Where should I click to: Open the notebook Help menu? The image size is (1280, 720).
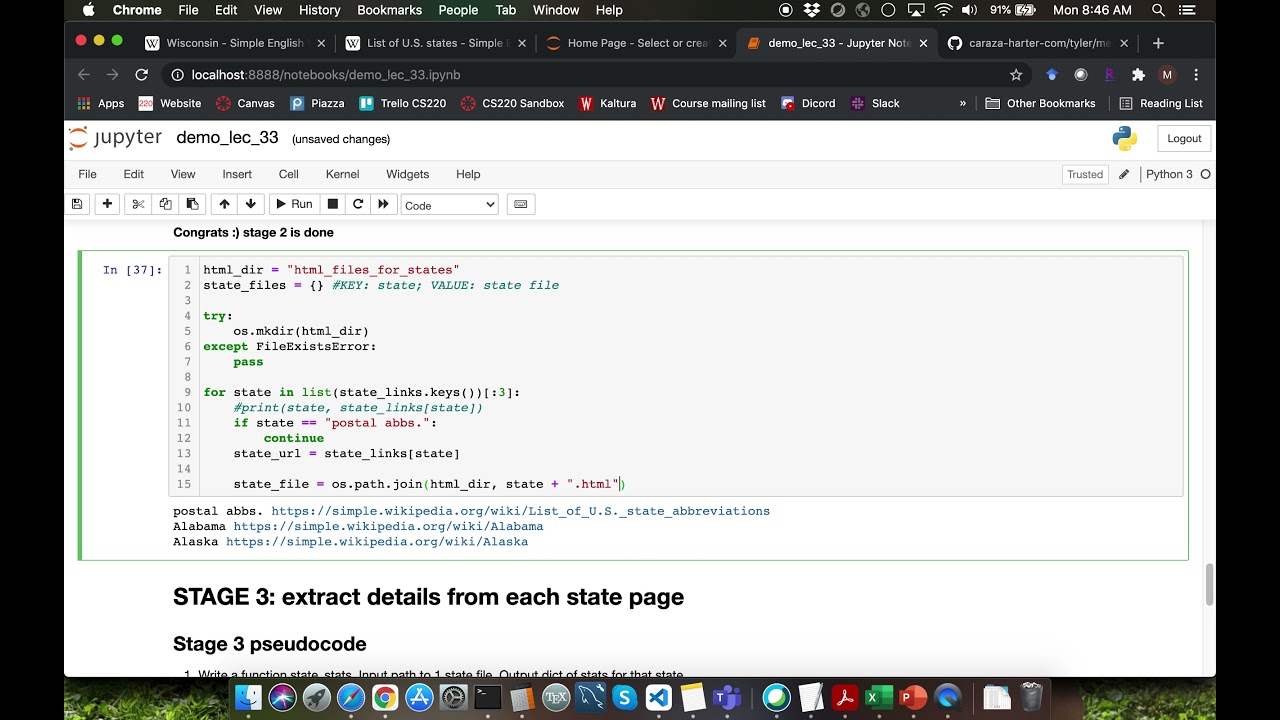pyautogui.click(x=468, y=174)
